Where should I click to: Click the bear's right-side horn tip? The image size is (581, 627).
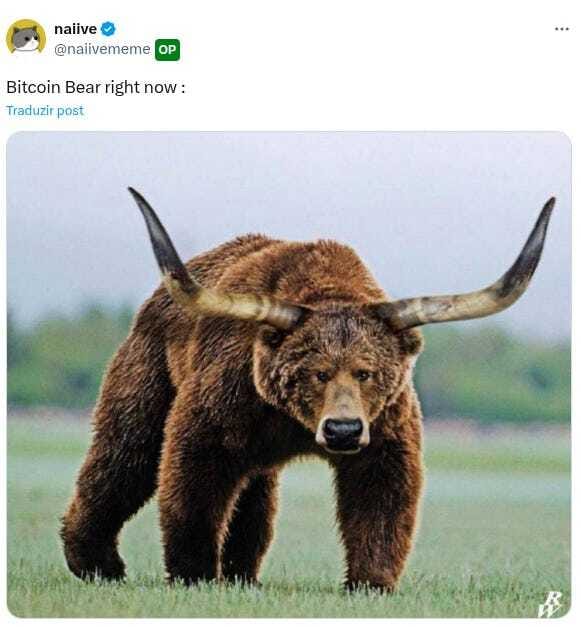click(548, 208)
